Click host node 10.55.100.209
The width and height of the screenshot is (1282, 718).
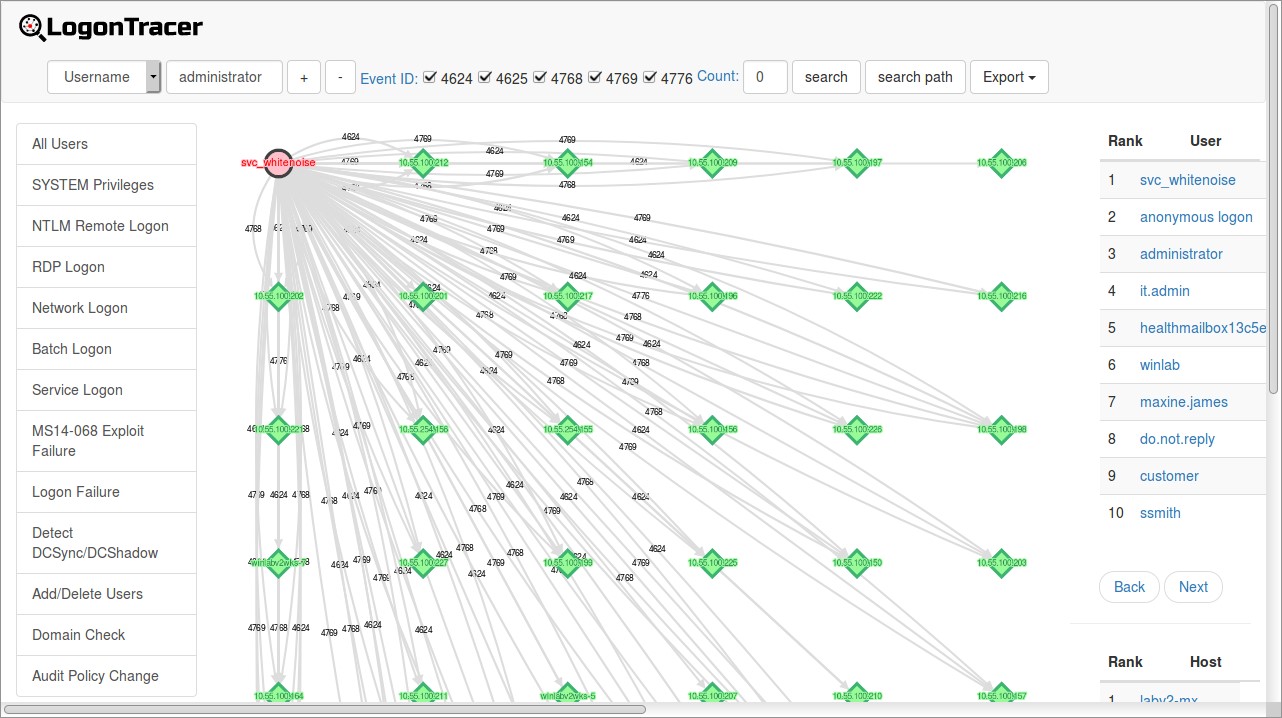pyautogui.click(x=711, y=163)
